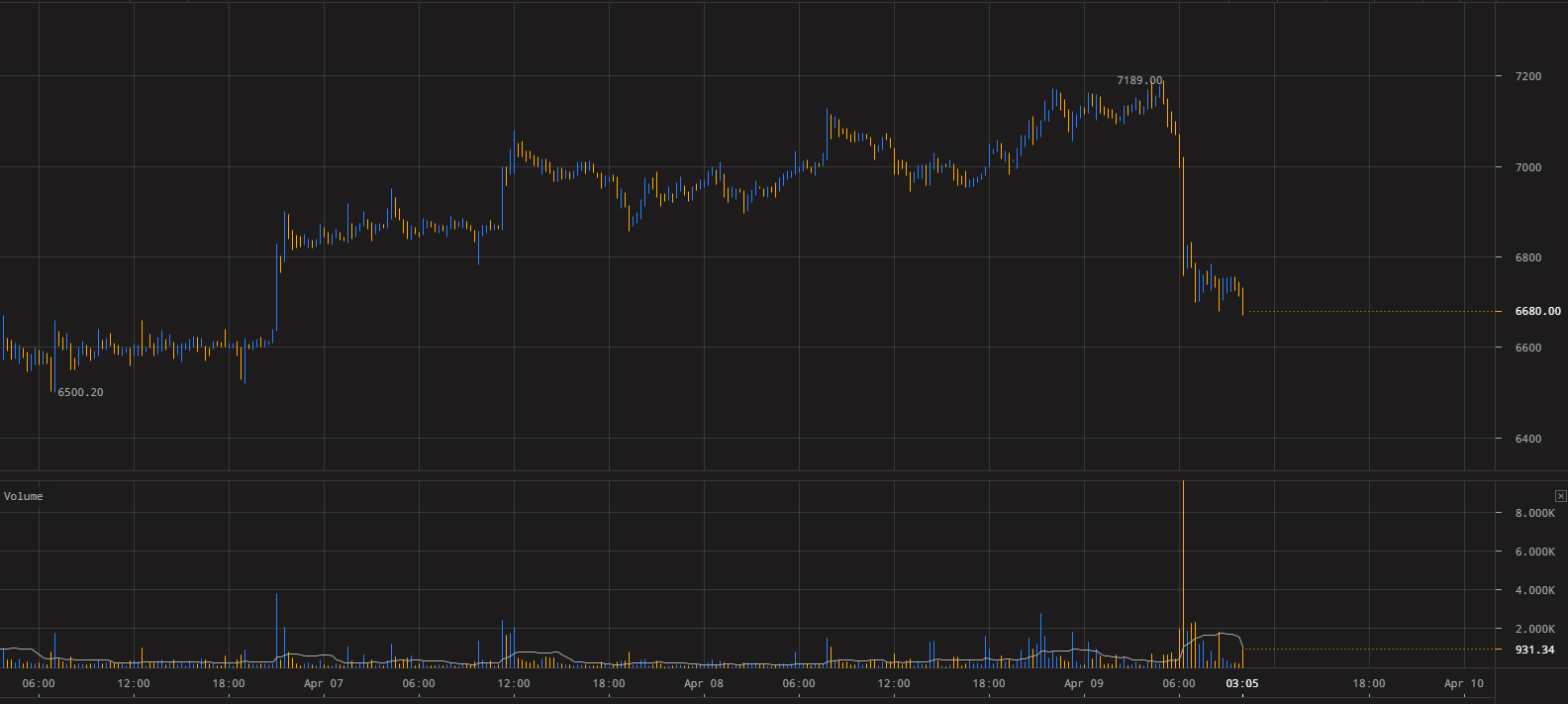This screenshot has width=1568, height=704.
Task: Select the 03:05 current time label
Action: pyautogui.click(x=1242, y=683)
